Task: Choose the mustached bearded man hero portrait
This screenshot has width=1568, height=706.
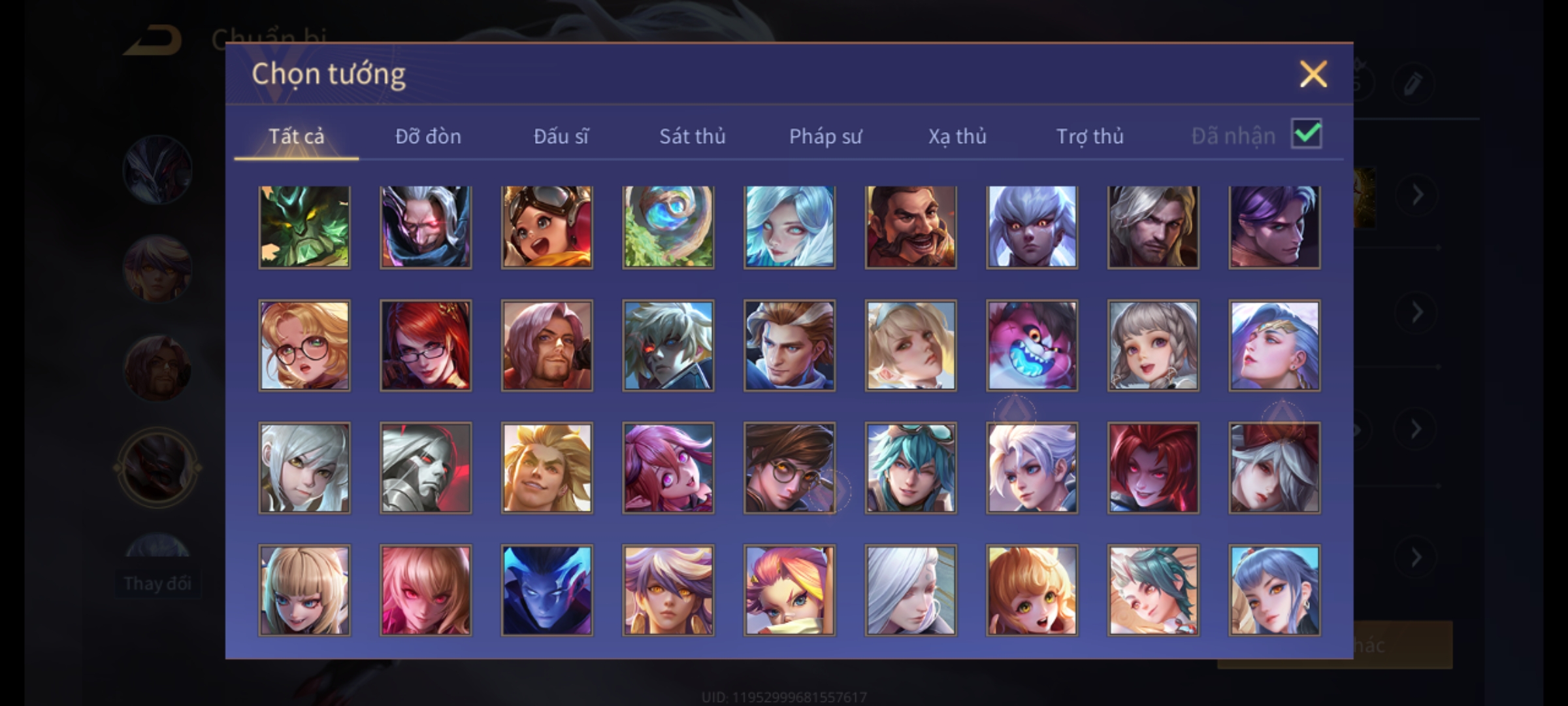Action: point(911,227)
